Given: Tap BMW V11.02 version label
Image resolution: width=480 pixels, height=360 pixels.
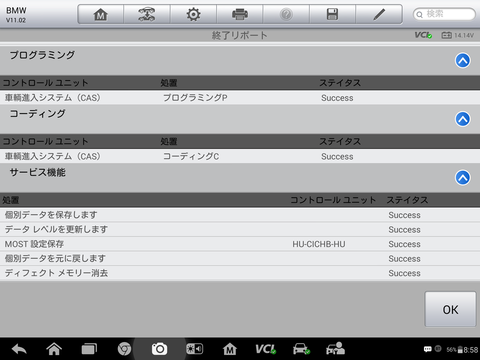Looking at the screenshot, I should click(x=16, y=15).
